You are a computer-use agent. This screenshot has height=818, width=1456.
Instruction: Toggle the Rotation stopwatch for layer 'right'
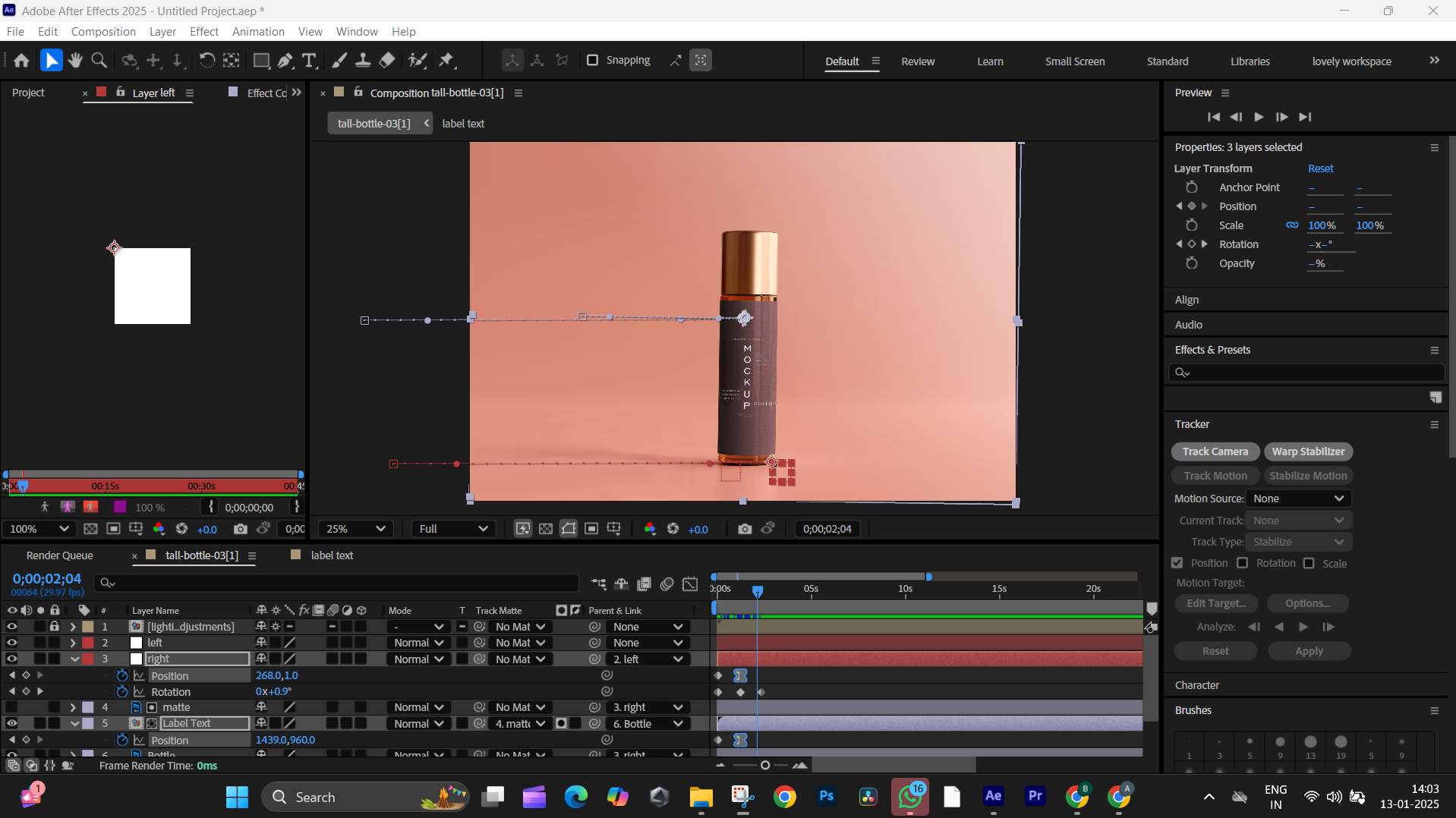pyautogui.click(x=121, y=691)
